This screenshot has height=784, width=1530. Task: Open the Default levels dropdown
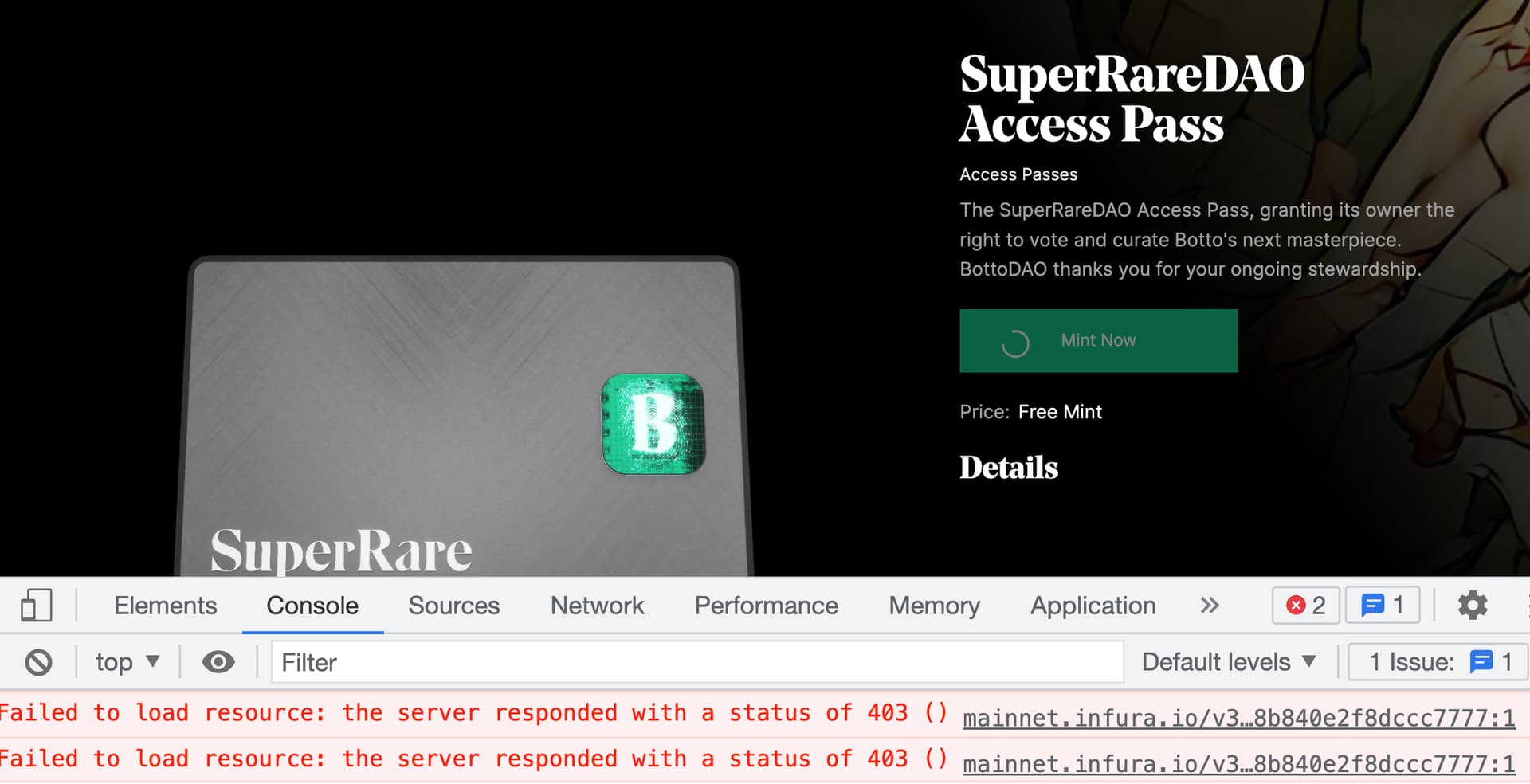pyautogui.click(x=1228, y=662)
